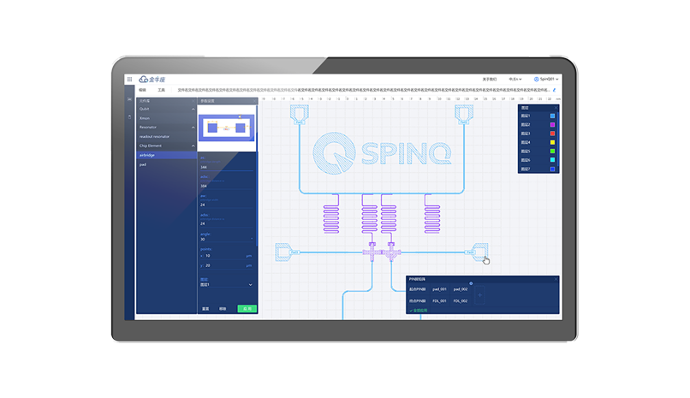Click the cloud logo icon
690x398 pixels.
[x=143, y=79]
